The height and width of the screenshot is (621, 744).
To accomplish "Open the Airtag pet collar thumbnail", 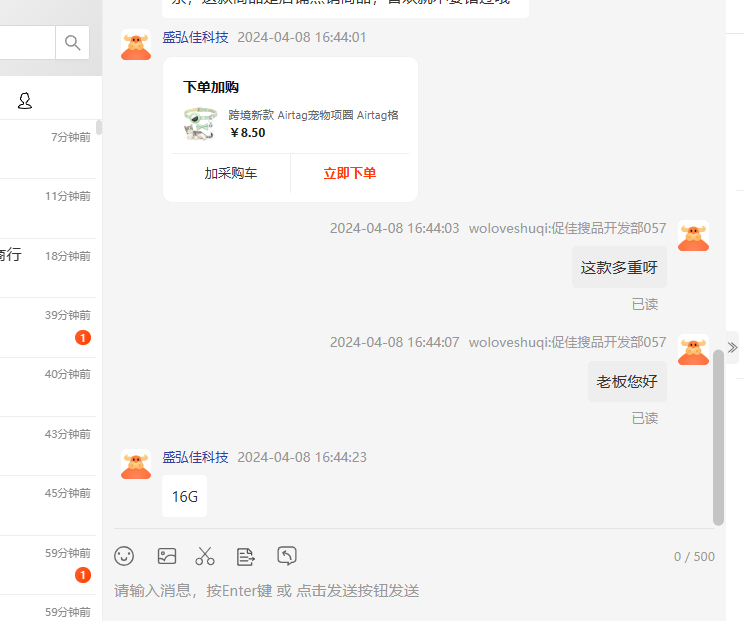I will (200, 124).
